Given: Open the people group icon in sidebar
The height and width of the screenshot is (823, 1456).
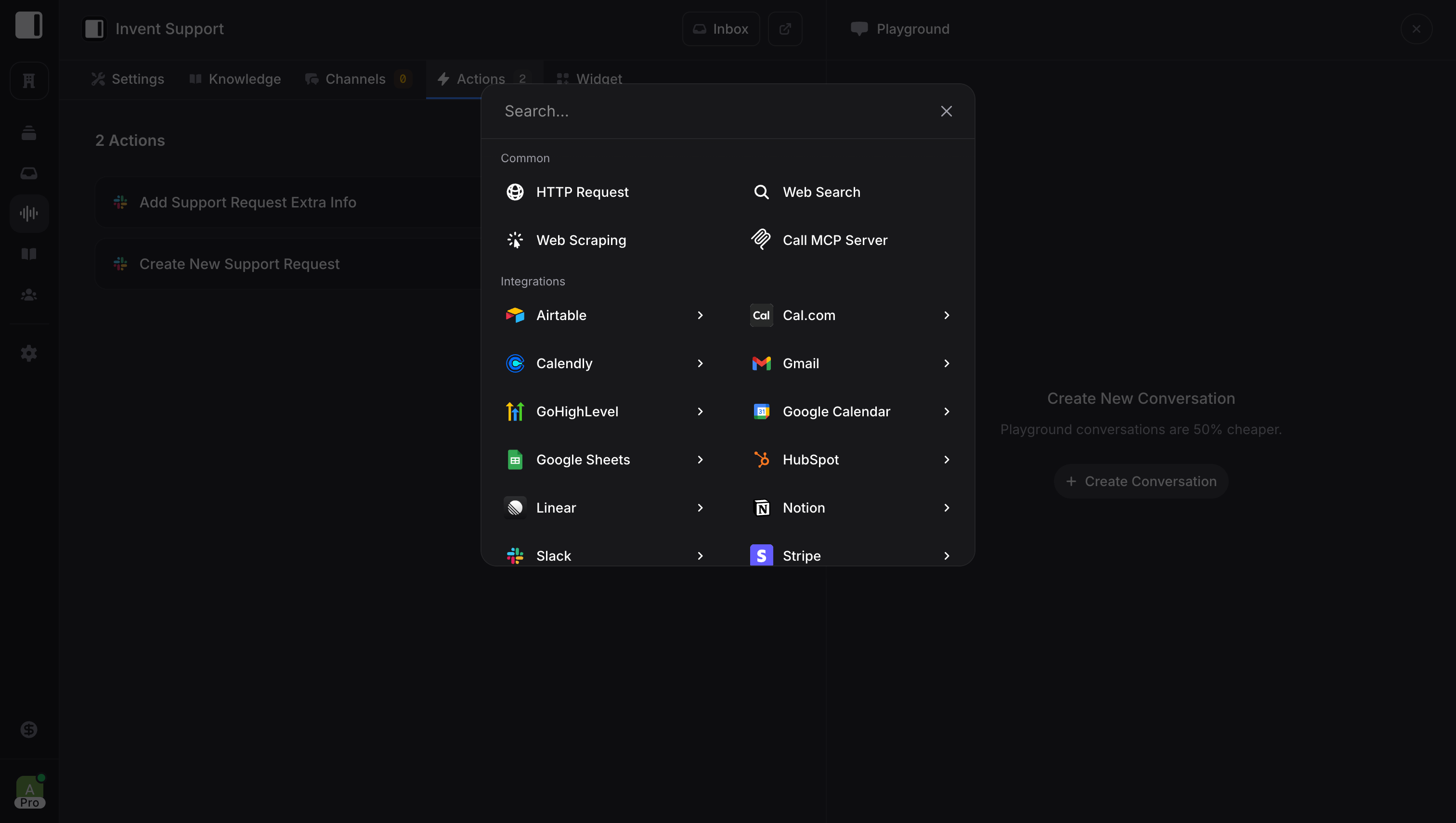Looking at the screenshot, I should [x=29, y=295].
